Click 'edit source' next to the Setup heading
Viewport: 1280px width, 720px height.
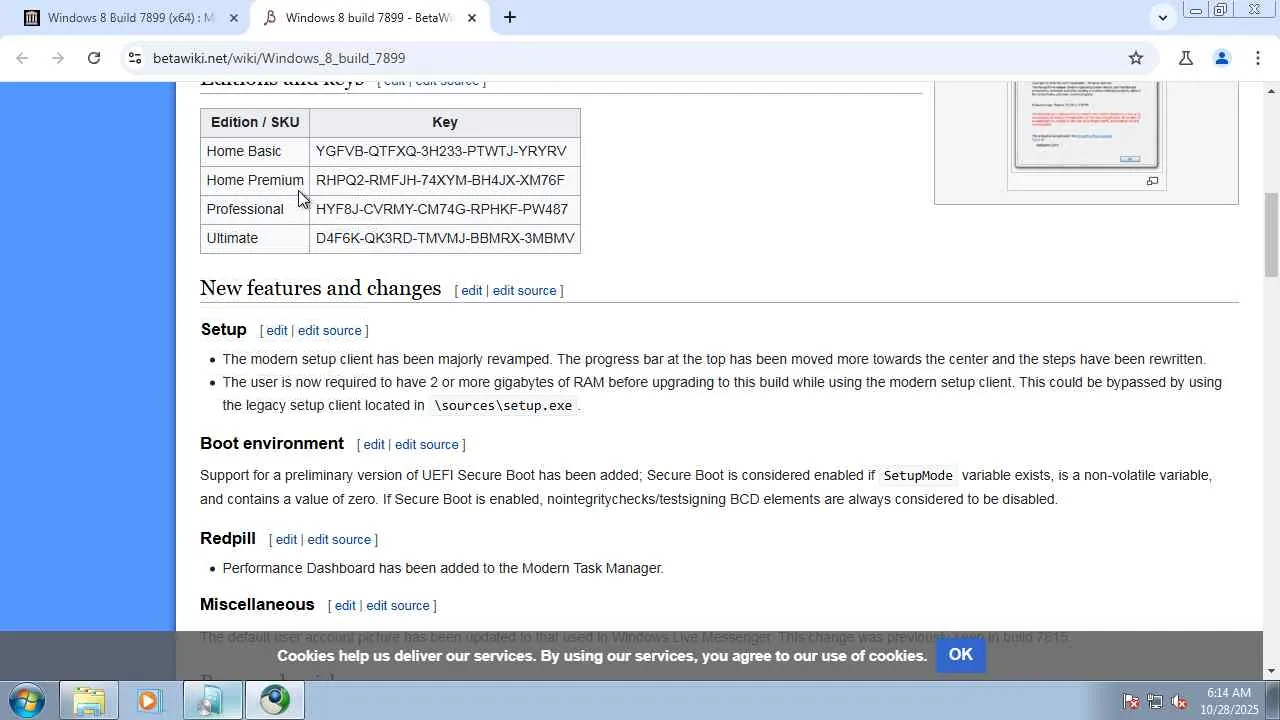[x=330, y=331]
